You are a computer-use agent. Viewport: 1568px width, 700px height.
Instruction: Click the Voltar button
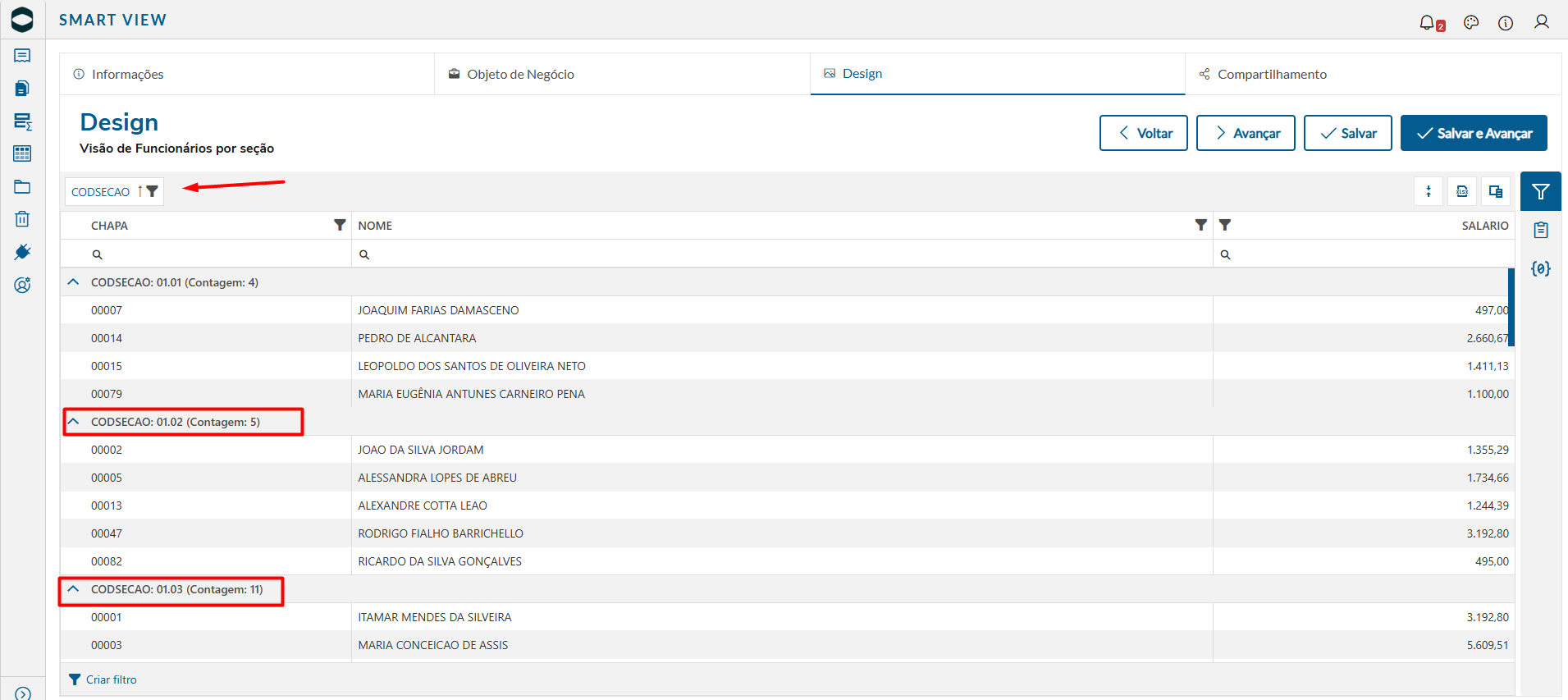(1144, 133)
